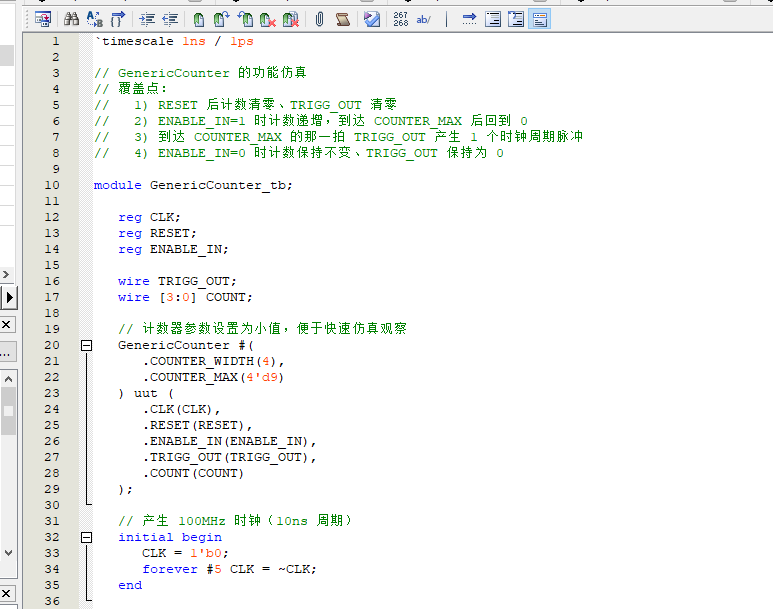Click the ".CLK(CLK)," port connection

pos(181,409)
